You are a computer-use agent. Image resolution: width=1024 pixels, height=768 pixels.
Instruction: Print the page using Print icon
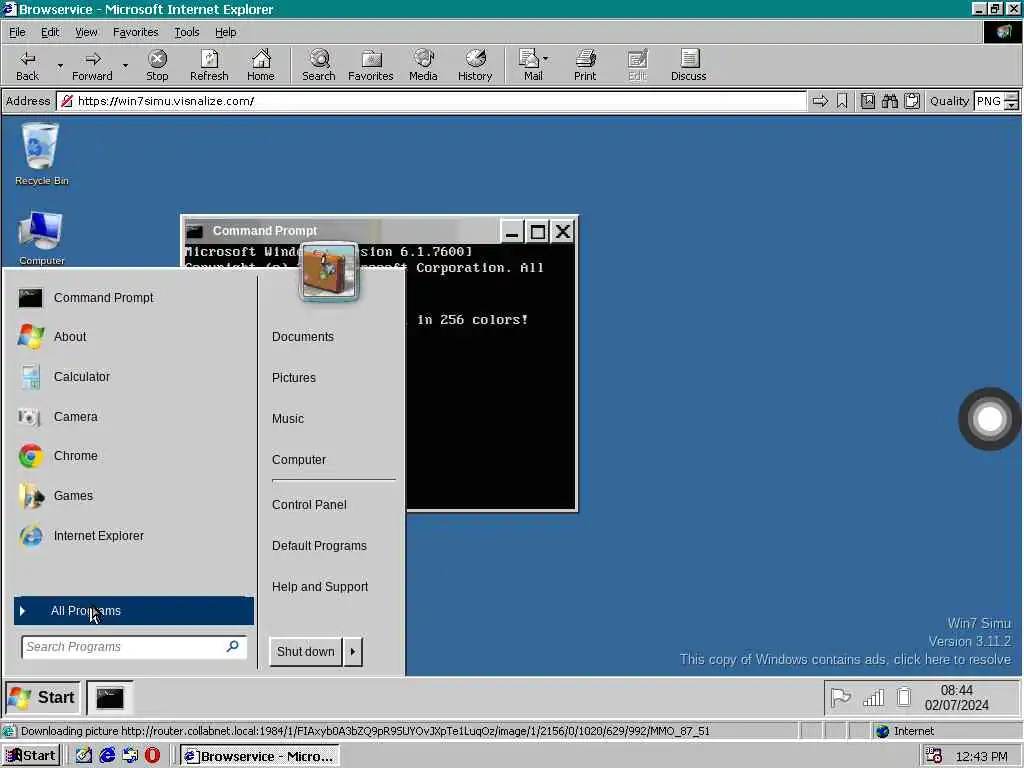(585, 65)
